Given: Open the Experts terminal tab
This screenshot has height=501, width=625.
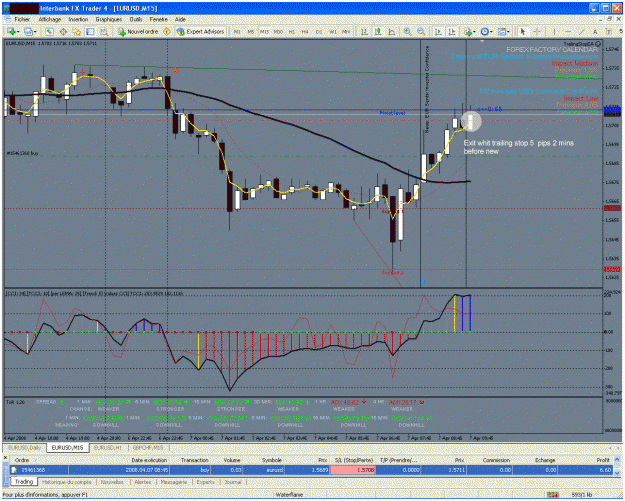Looking at the screenshot, I should click(206, 482).
